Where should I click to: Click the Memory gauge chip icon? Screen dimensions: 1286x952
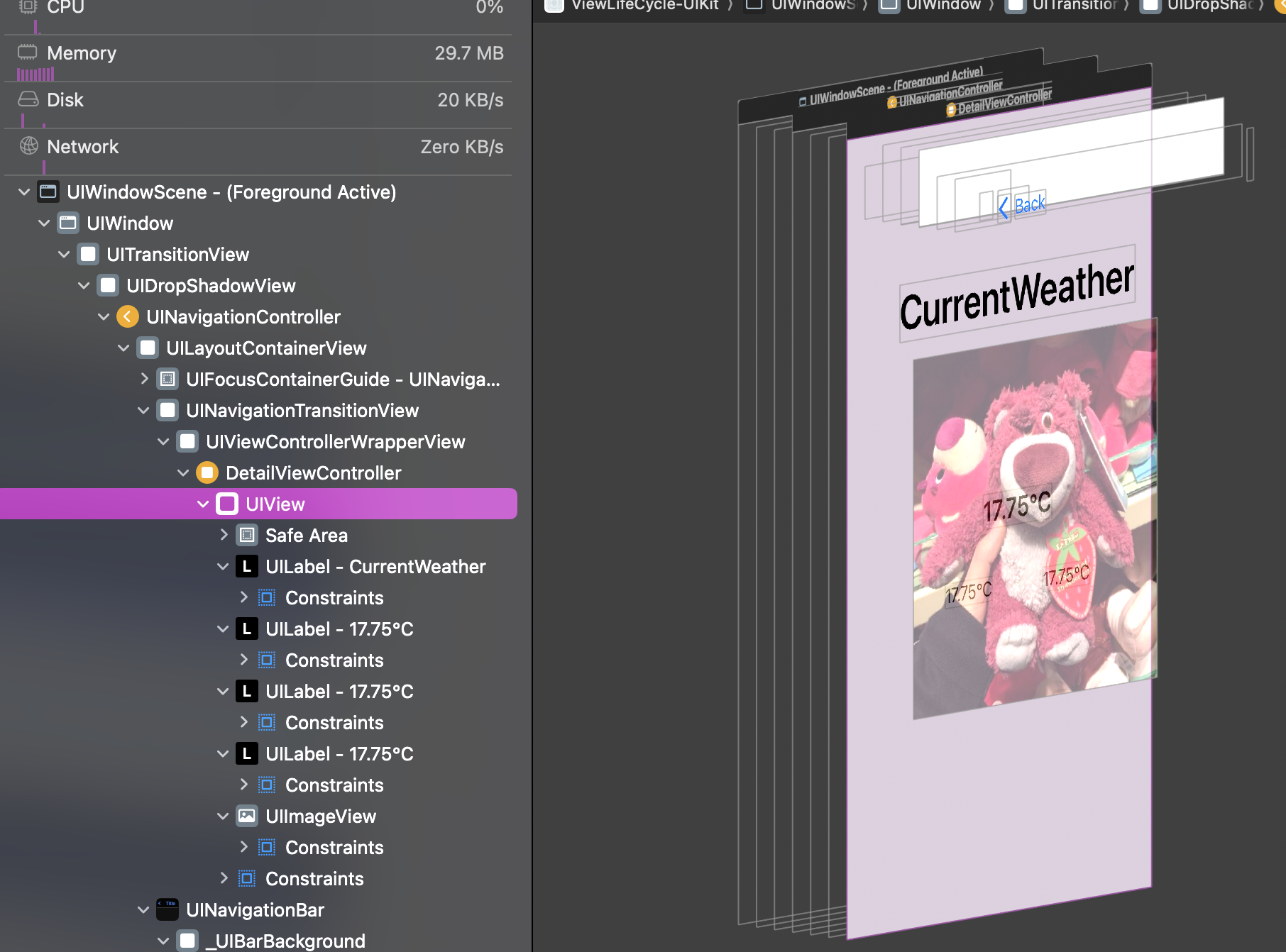tap(28, 52)
